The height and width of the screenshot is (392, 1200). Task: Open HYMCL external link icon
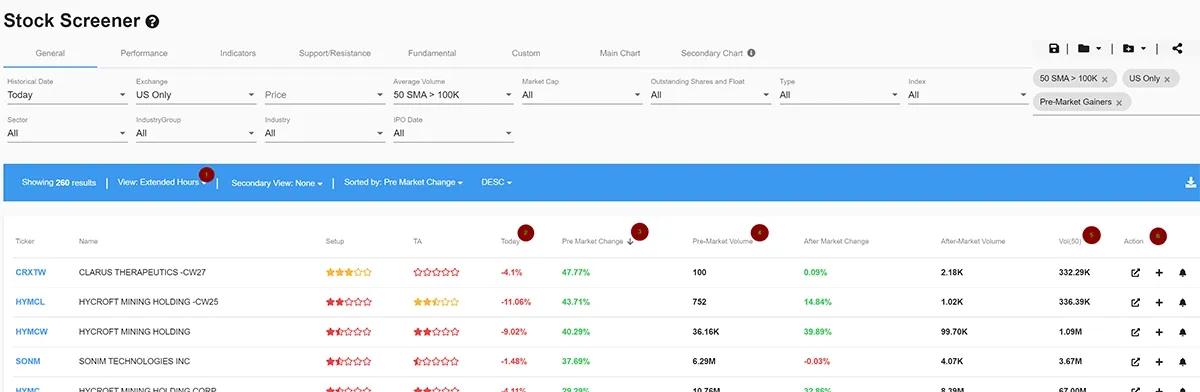(1135, 301)
